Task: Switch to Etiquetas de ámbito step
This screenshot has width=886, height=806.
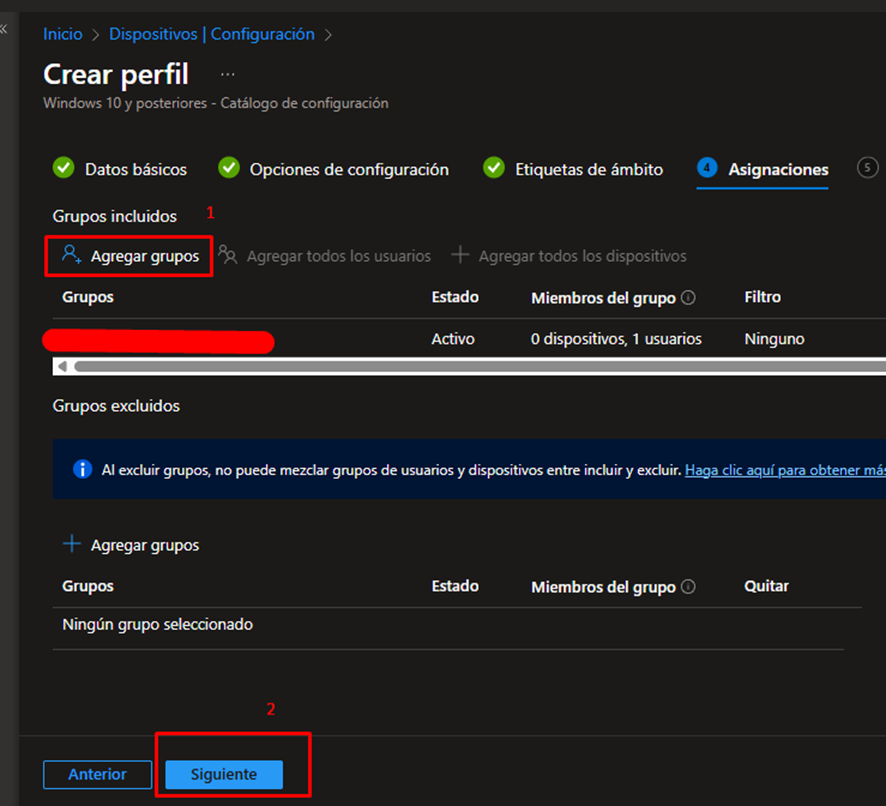Action: tap(574, 169)
